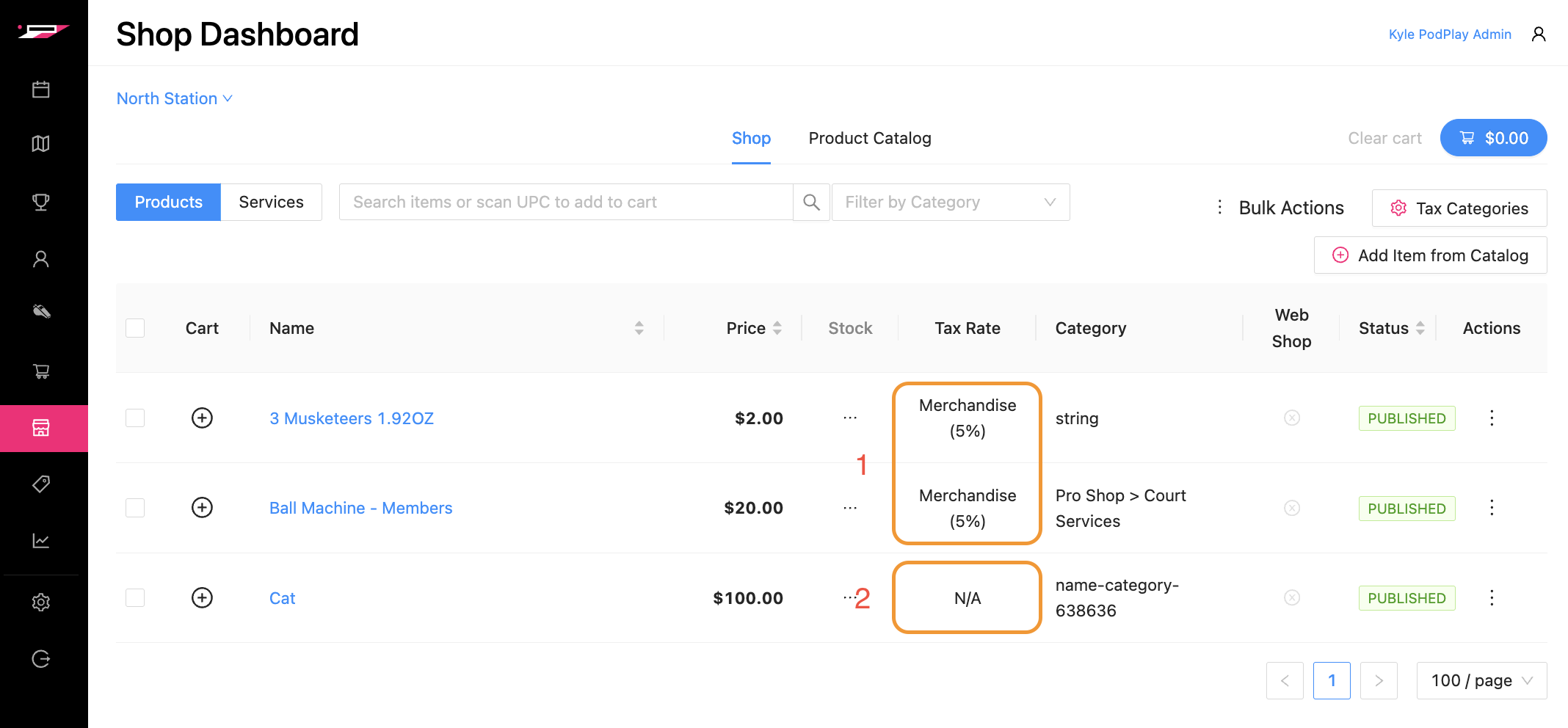Focus the search items or UPC field
This screenshot has height=728, width=1568.
[x=565, y=203]
